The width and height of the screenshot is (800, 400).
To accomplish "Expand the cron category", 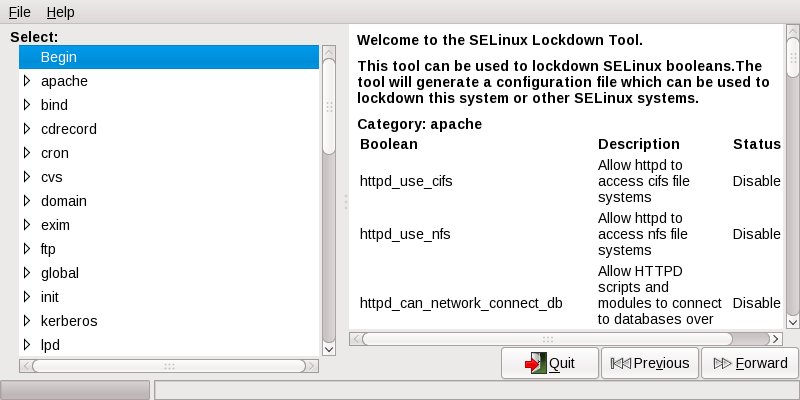I will pos(27,153).
